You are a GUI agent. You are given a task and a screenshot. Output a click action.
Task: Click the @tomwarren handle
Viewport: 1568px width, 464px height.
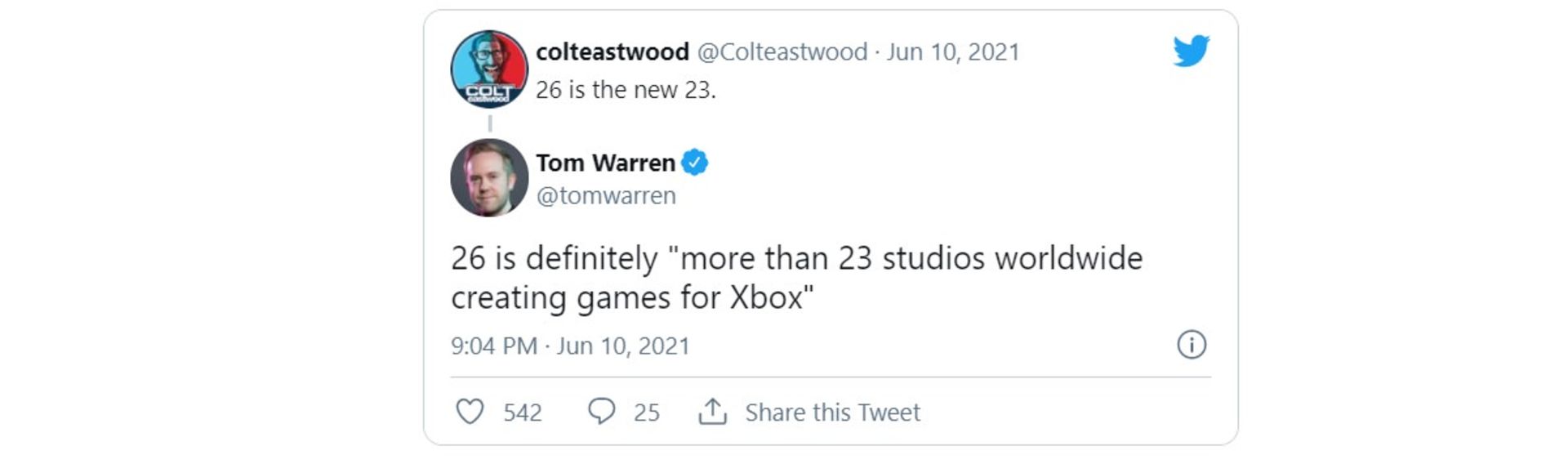click(x=605, y=196)
